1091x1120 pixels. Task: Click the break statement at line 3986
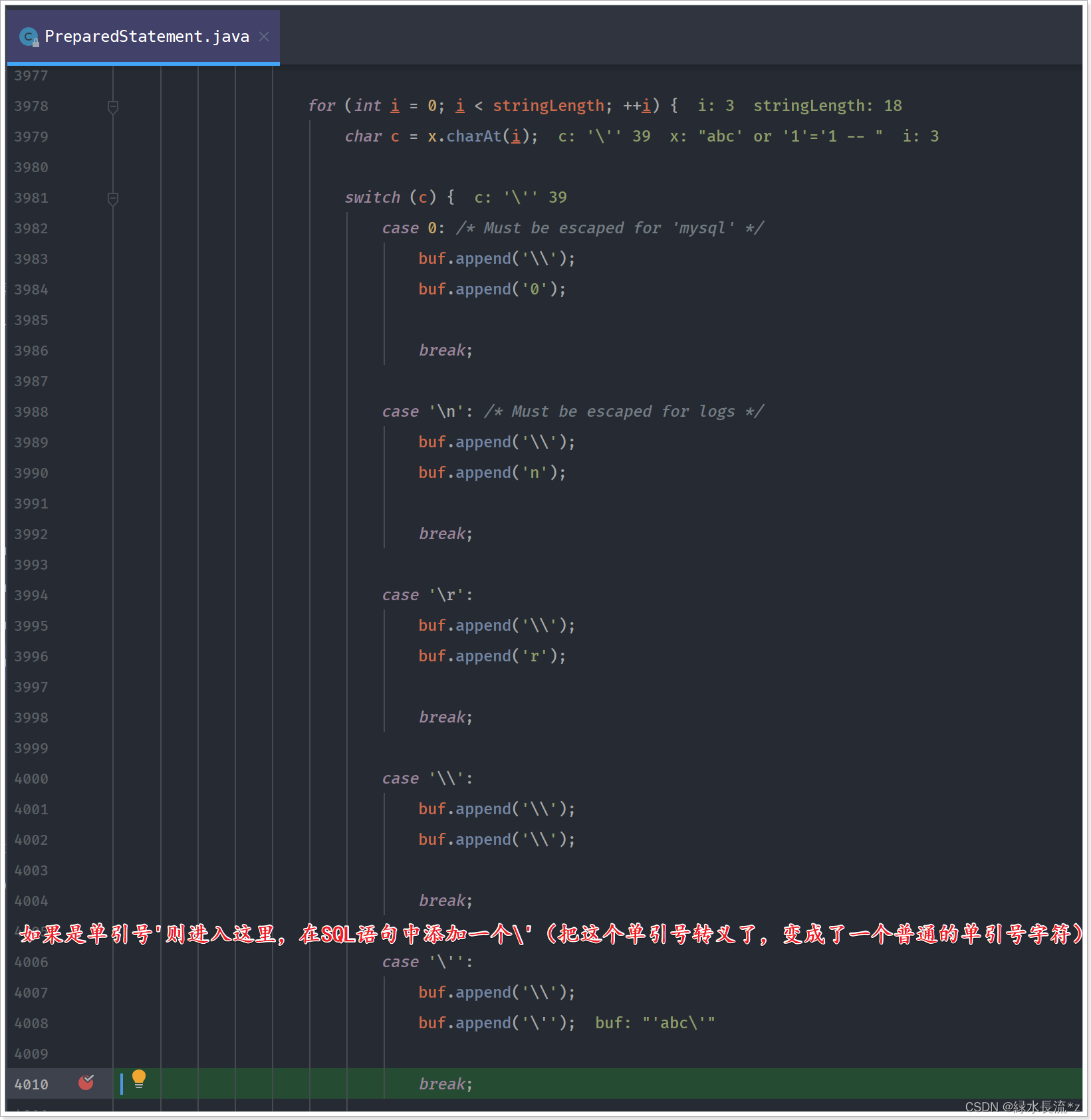pos(445,350)
